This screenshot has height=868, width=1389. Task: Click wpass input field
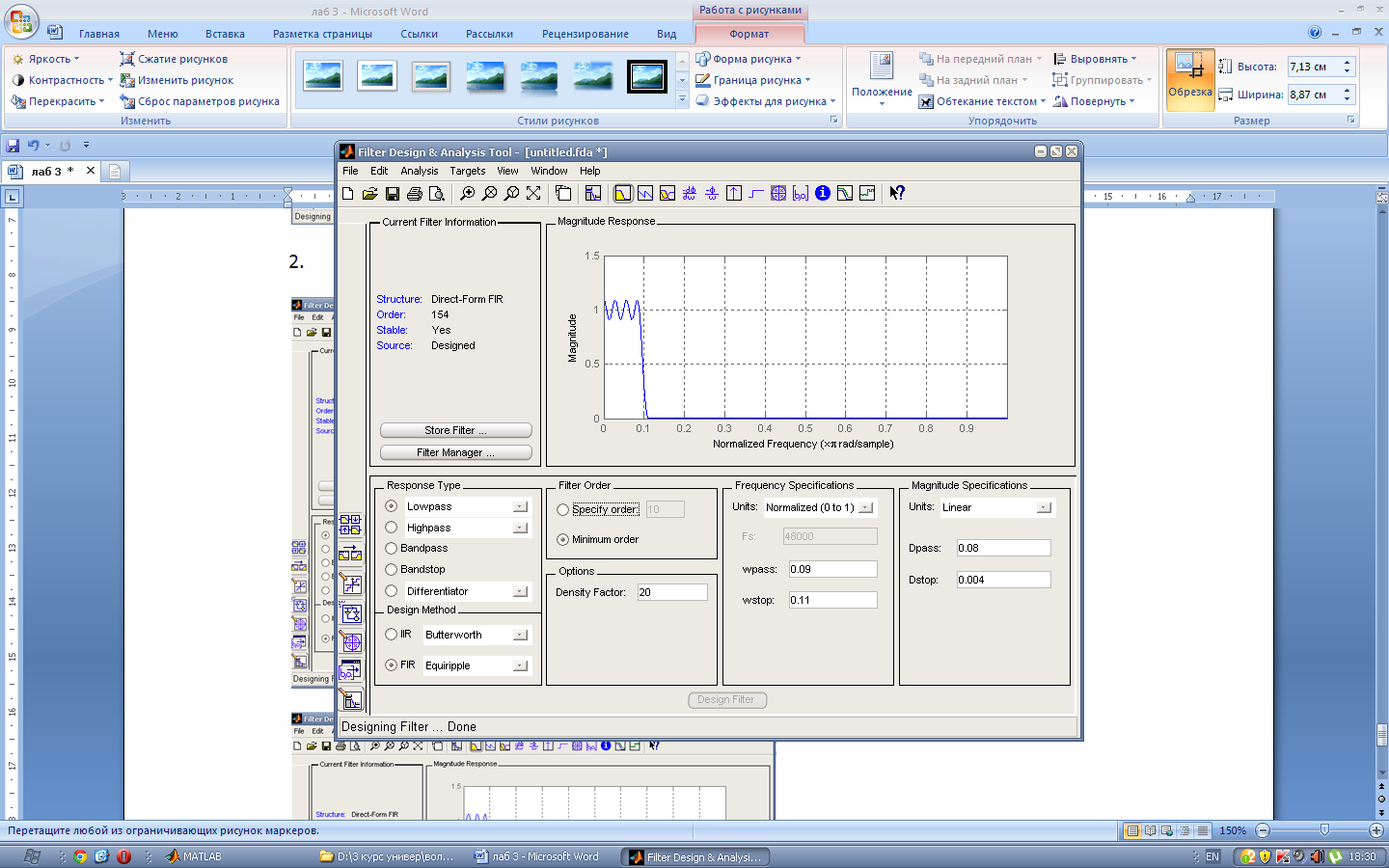pyautogui.click(x=832, y=570)
